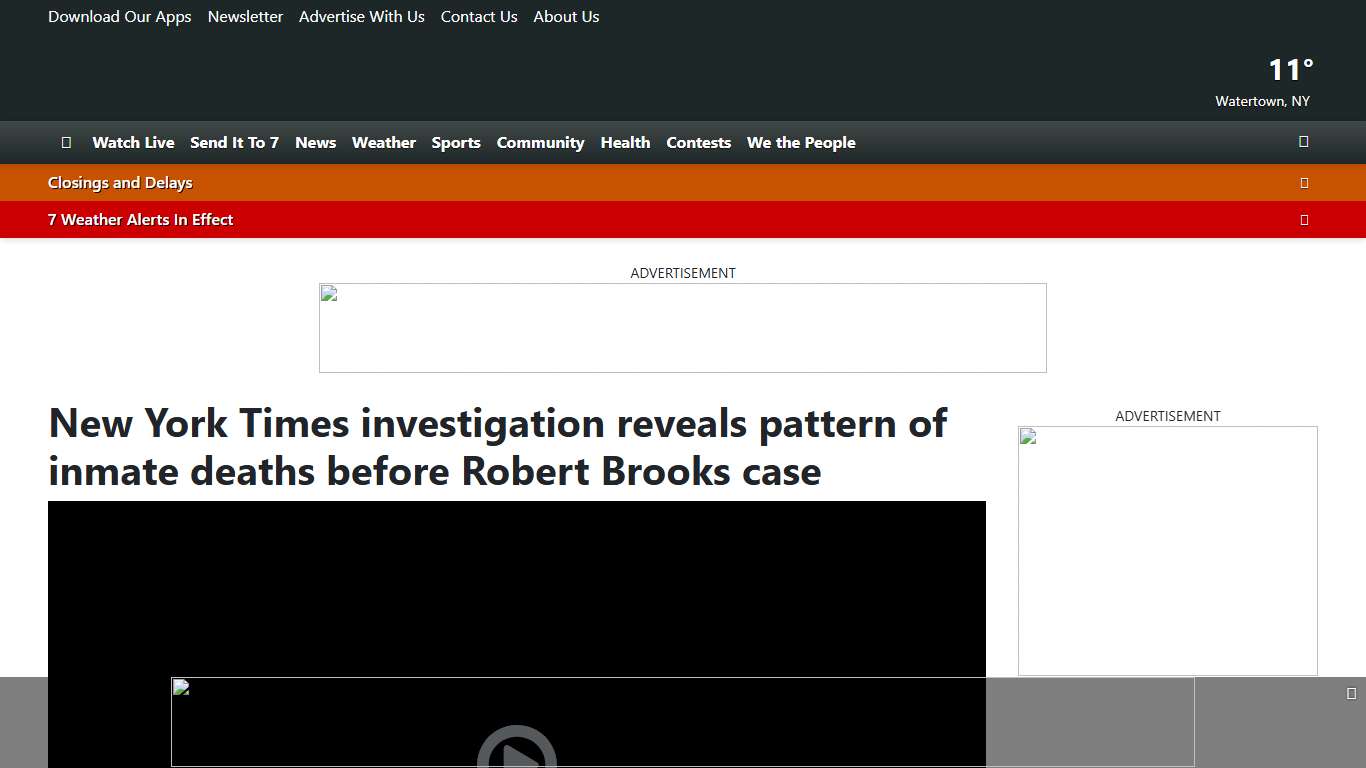The height and width of the screenshot is (768, 1366).
Task: Open Send It To 7
Action: click(x=234, y=142)
